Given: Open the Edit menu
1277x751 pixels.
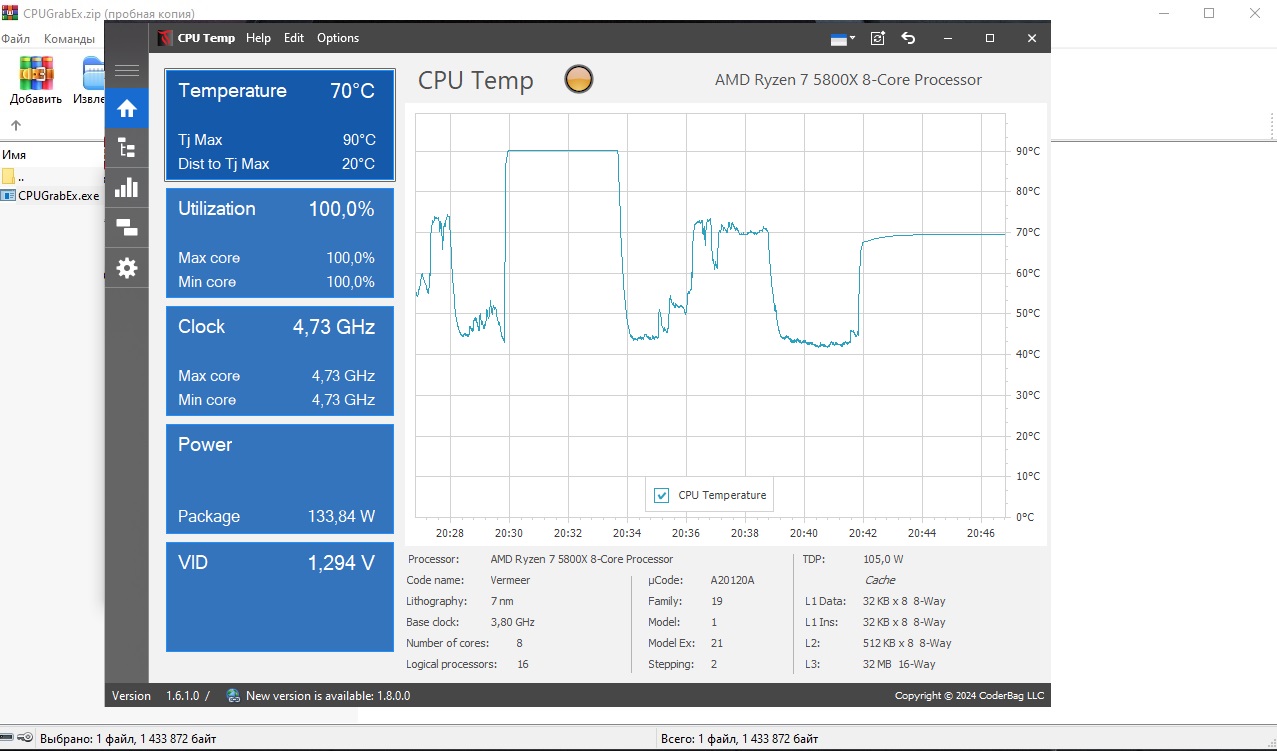Looking at the screenshot, I should coord(294,38).
